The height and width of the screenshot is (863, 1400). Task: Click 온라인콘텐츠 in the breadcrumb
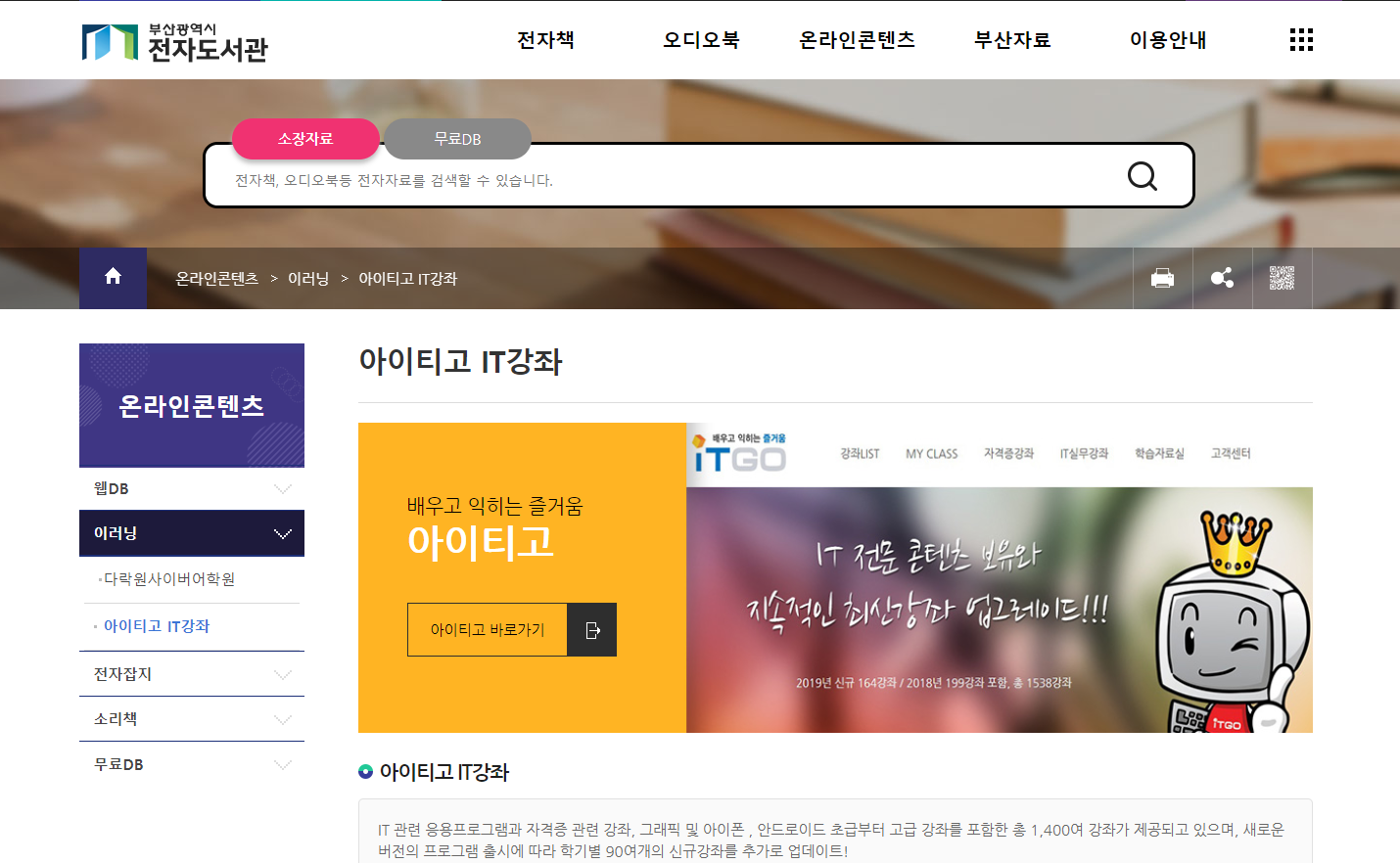coord(216,279)
